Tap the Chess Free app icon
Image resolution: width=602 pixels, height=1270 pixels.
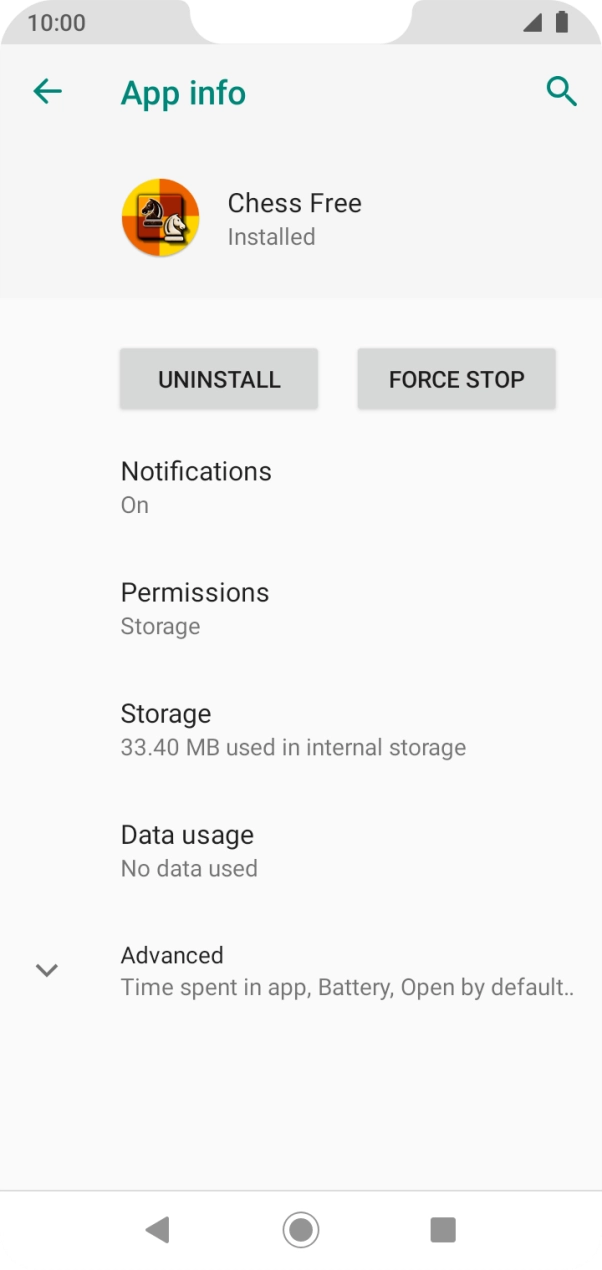coord(160,217)
